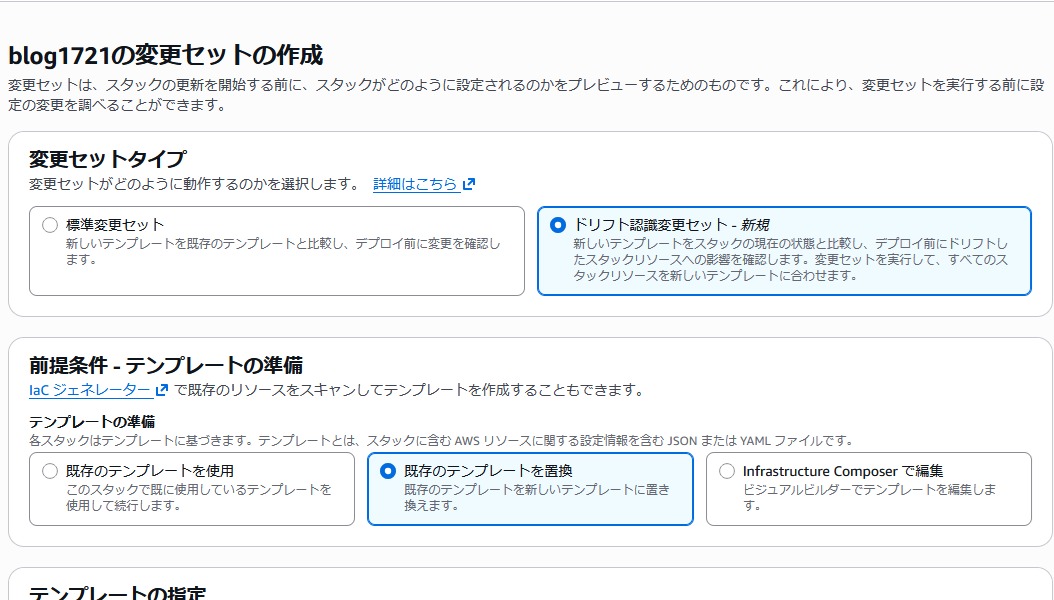
Task: Select the 標準変更セット radio button
Action: pos(50,225)
